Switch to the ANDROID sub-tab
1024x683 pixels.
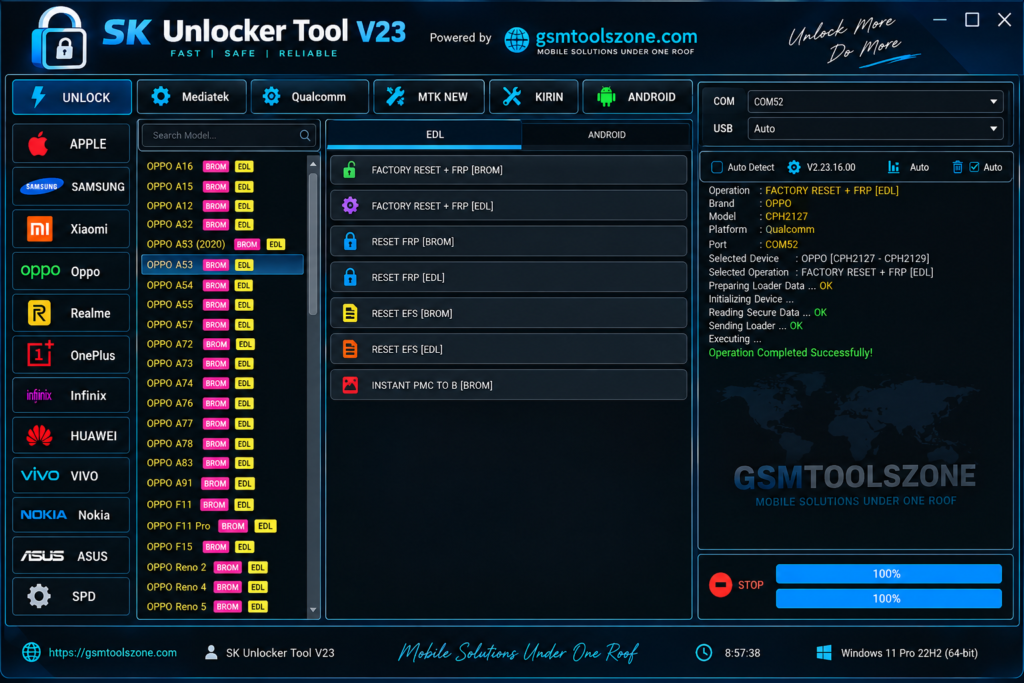tap(606, 135)
